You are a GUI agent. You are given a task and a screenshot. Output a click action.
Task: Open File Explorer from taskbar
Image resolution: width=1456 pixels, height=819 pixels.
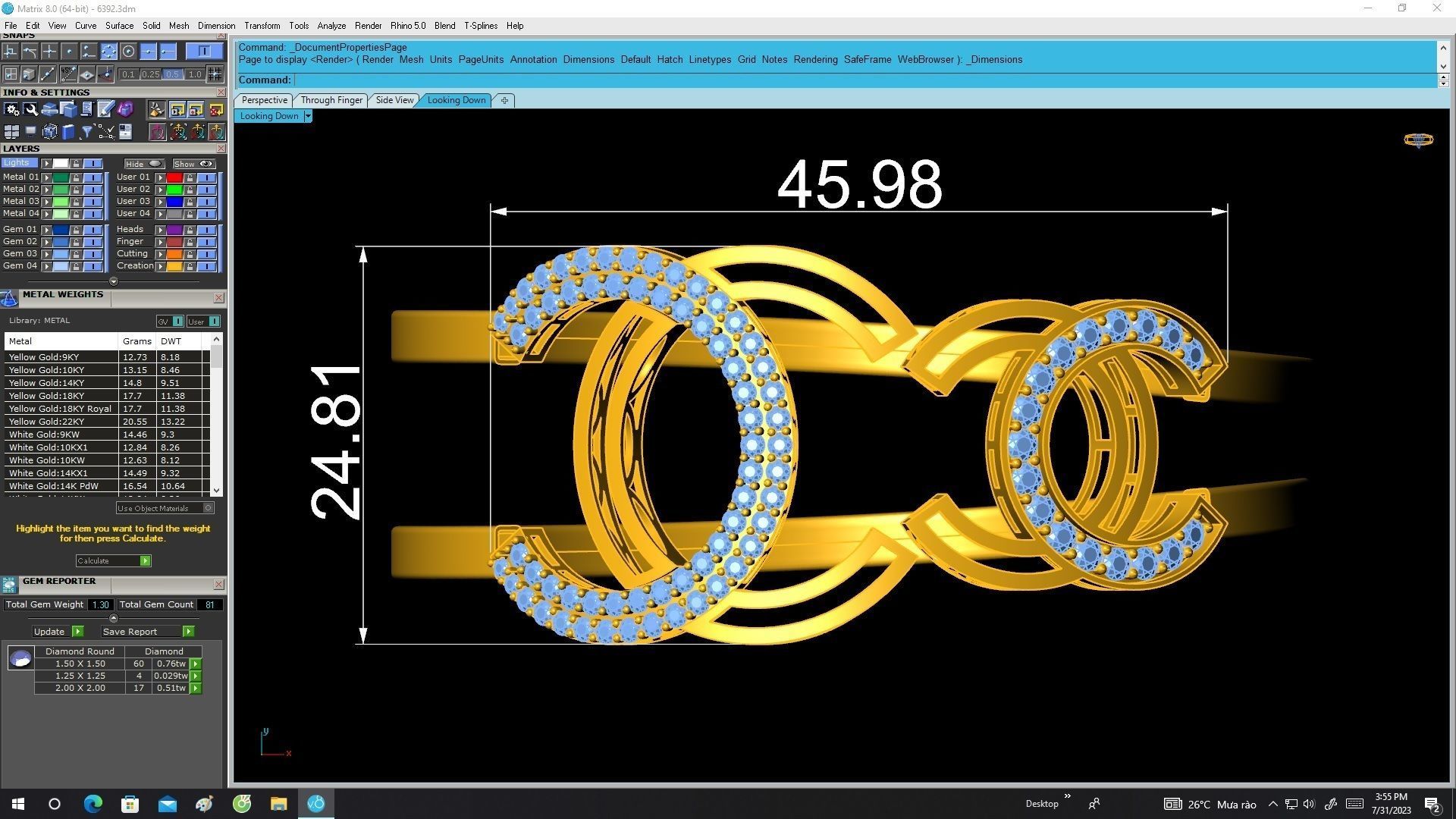tap(278, 803)
